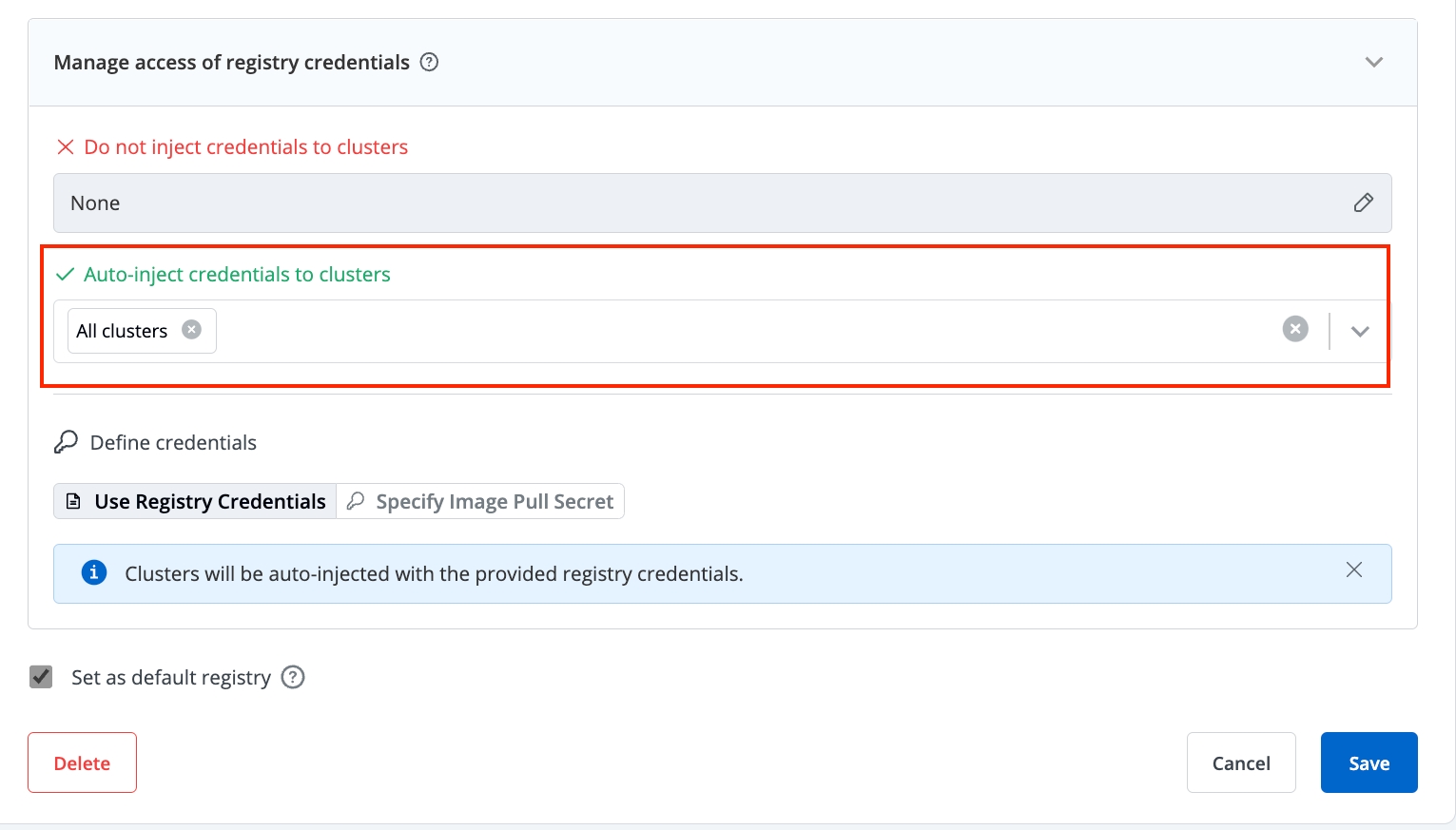Click the green checkmark beside Auto-inject credentials
1456x830 pixels.
click(x=66, y=275)
